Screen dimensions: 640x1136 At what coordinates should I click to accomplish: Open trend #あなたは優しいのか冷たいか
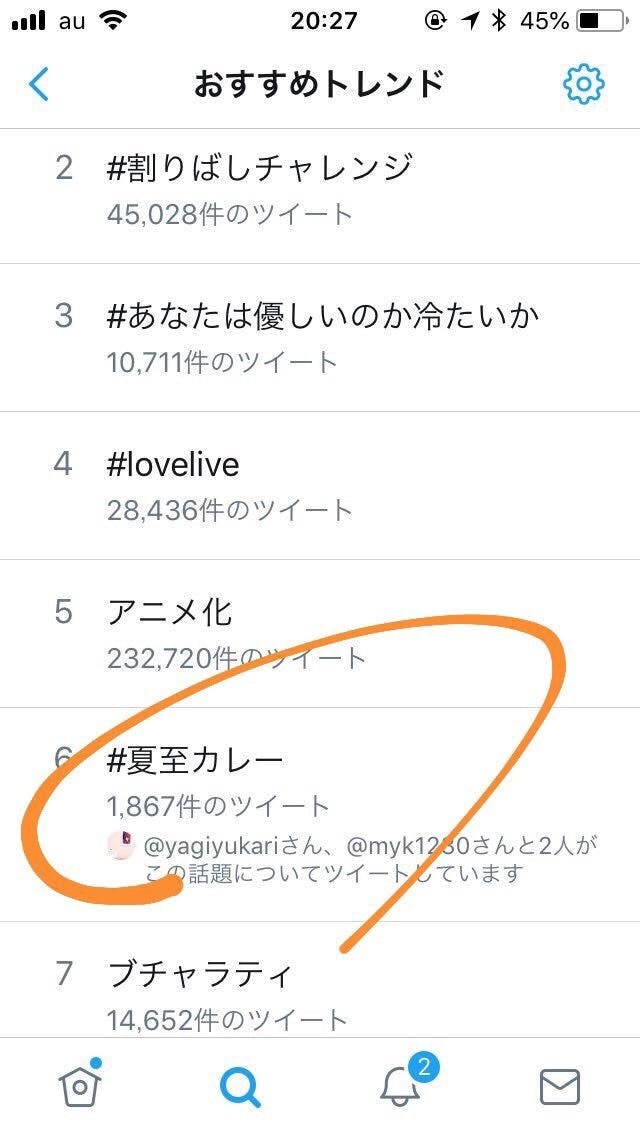(x=323, y=316)
